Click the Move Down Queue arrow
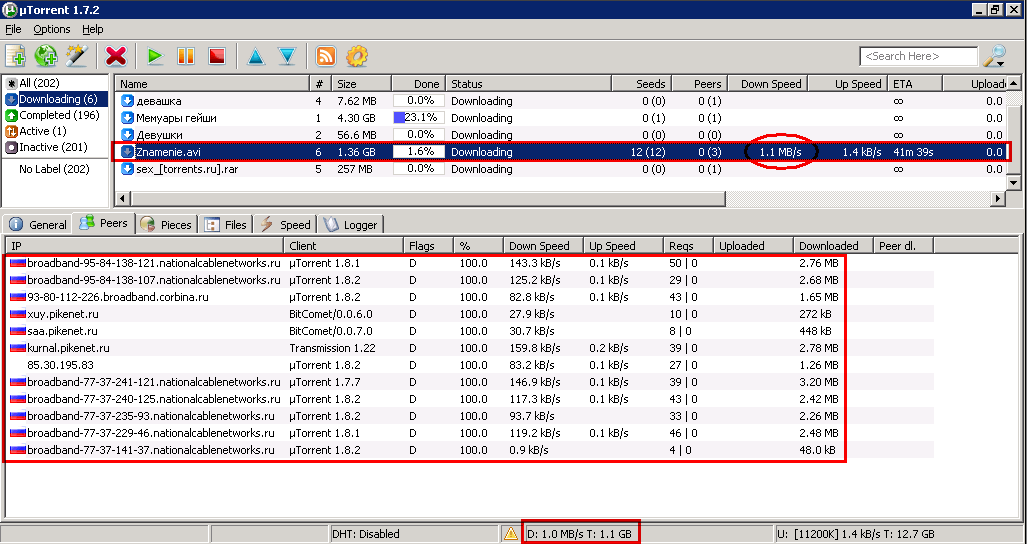The height and width of the screenshot is (544, 1027). click(x=287, y=56)
